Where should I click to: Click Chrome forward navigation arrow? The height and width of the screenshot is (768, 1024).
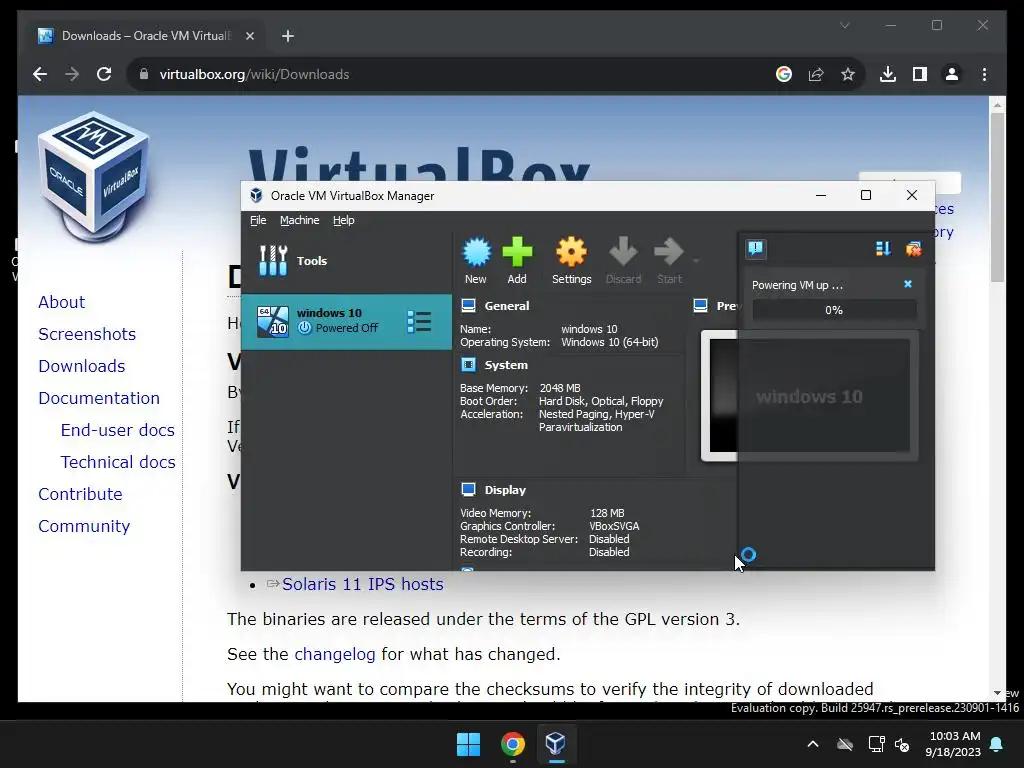coord(72,74)
